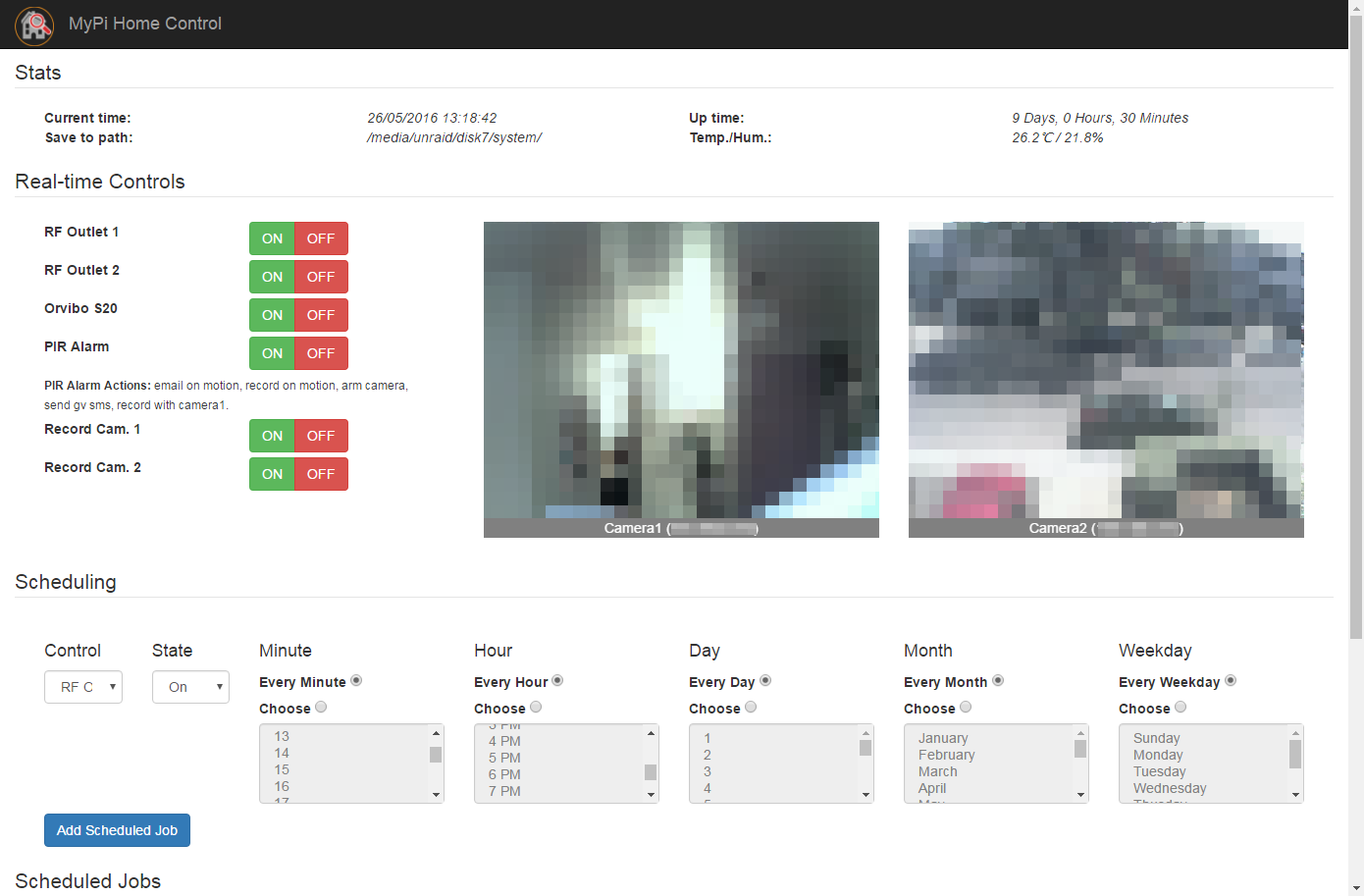1364x896 pixels.
Task: Select Choose radio under Weekday
Action: click(x=1180, y=708)
